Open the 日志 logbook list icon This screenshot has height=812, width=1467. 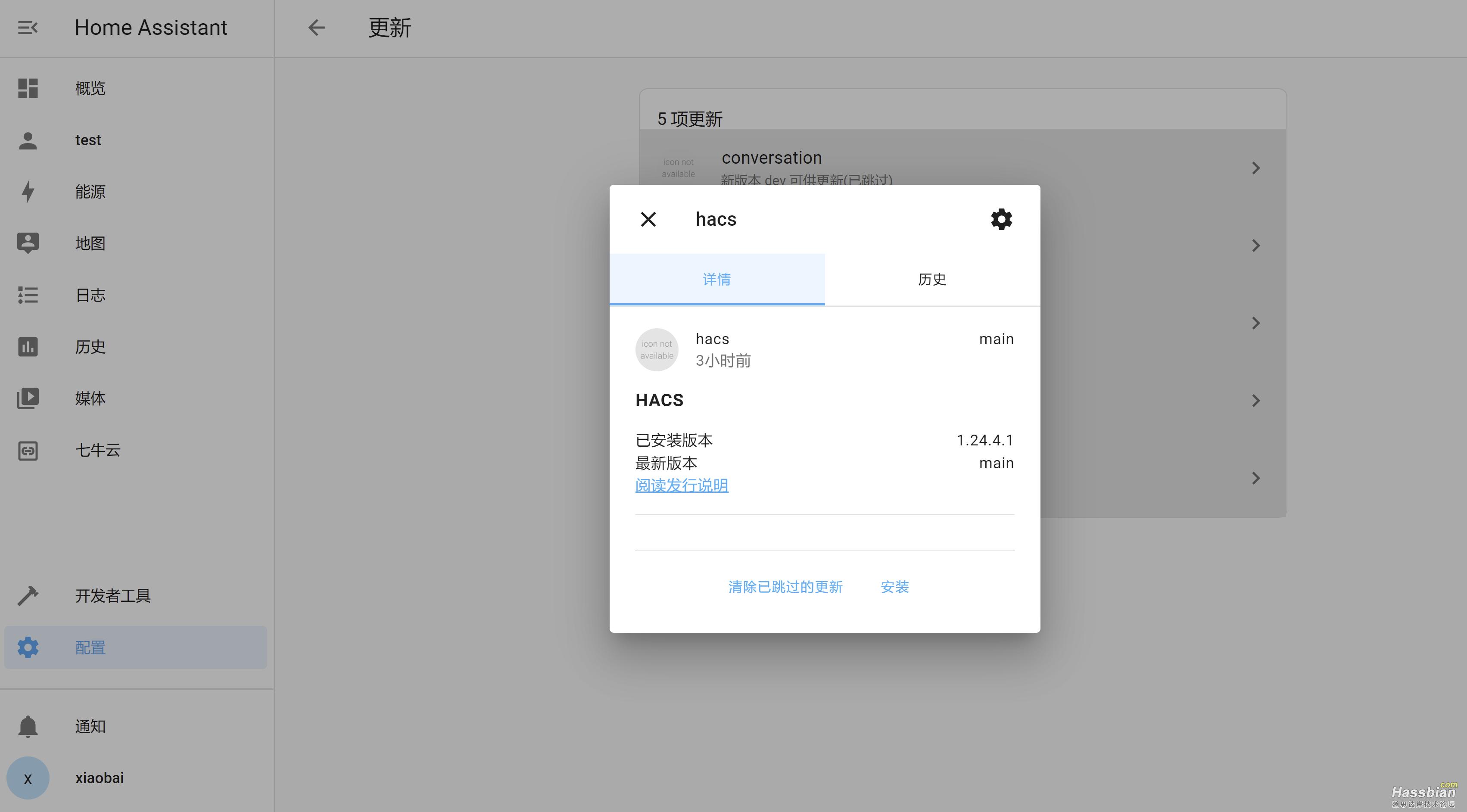[27, 295]
